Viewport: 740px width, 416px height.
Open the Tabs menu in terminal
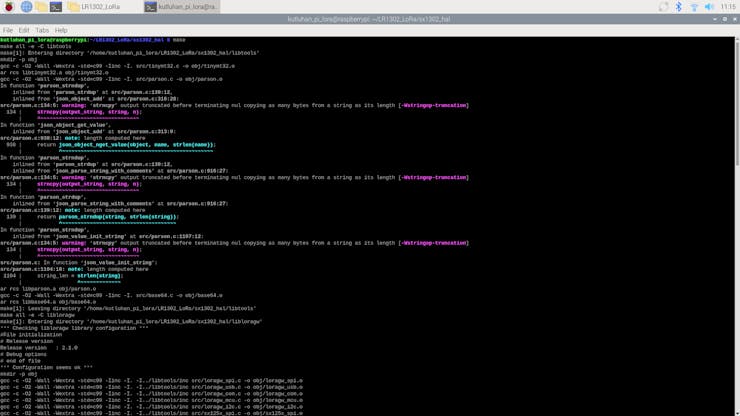point(42,30)
